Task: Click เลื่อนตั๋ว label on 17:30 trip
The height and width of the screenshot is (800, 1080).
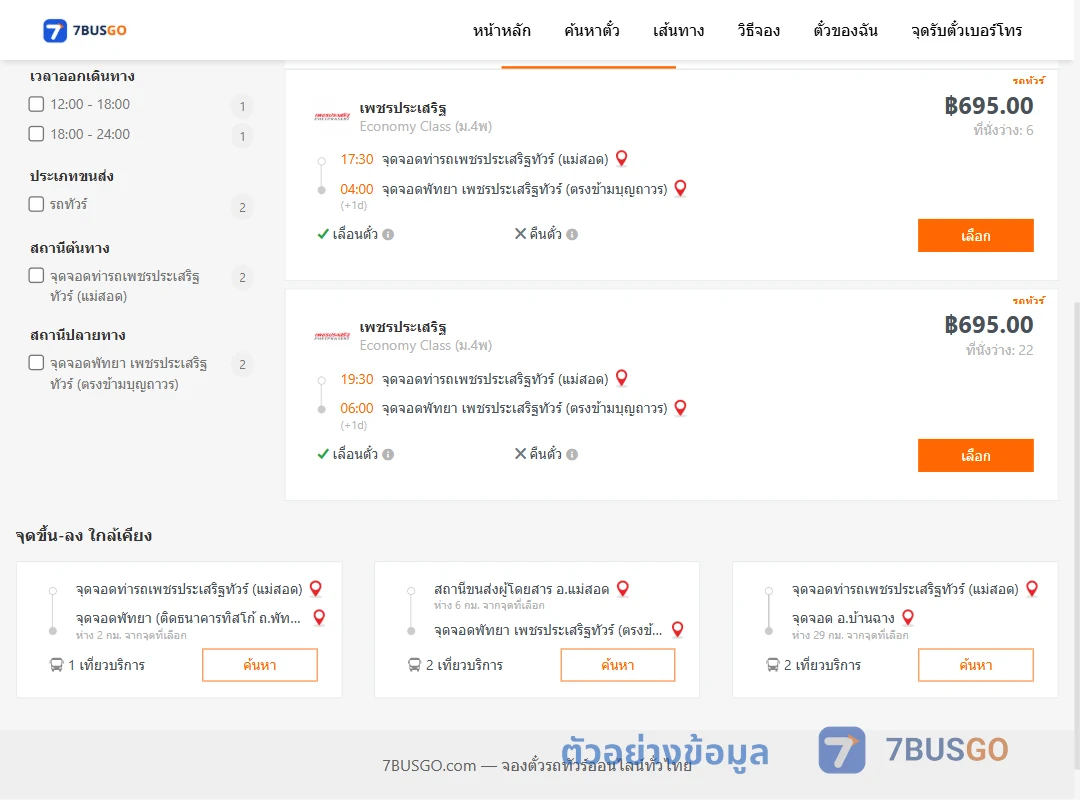Action: (355, 234)
